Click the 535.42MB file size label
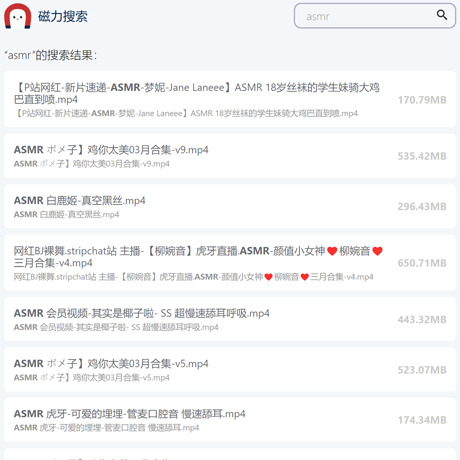 422,156
